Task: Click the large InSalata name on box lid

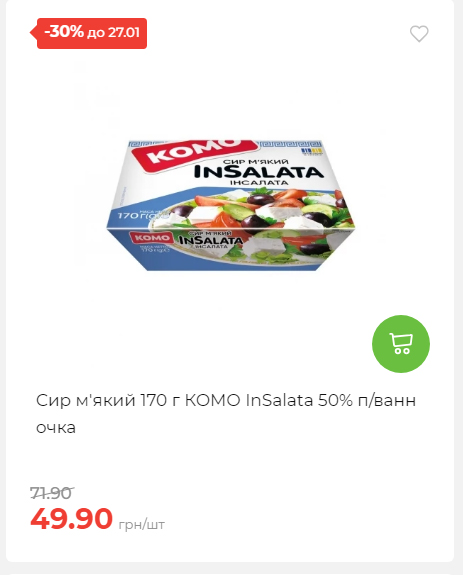Action: coord(258,172)
